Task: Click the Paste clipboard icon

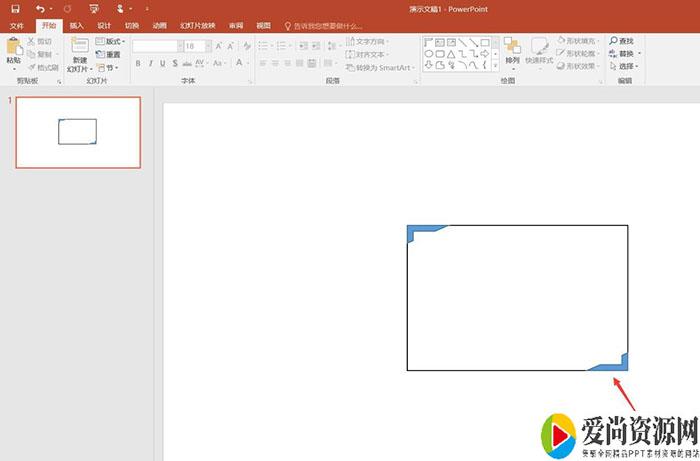Action: 13,46
